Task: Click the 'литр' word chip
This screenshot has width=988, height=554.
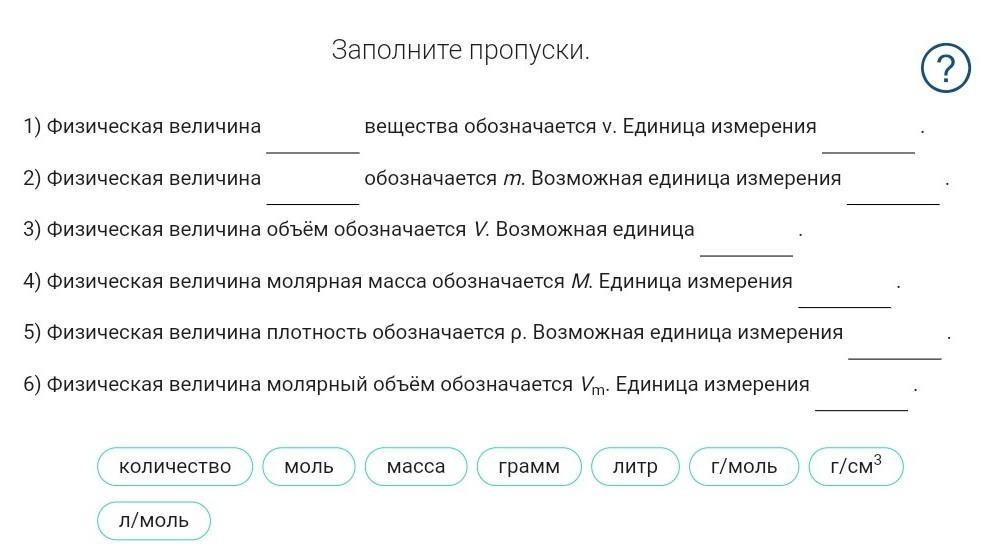Action: [x=635, y=466]
